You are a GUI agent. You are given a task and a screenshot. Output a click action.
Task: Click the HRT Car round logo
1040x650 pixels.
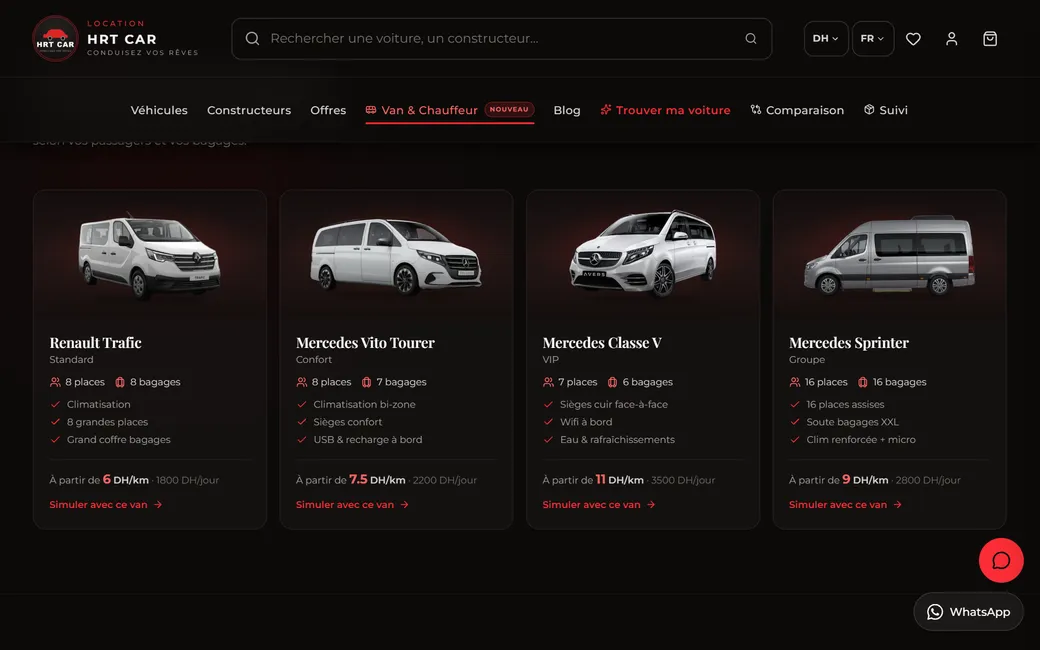pyautogui.click(x=56, y=38)
